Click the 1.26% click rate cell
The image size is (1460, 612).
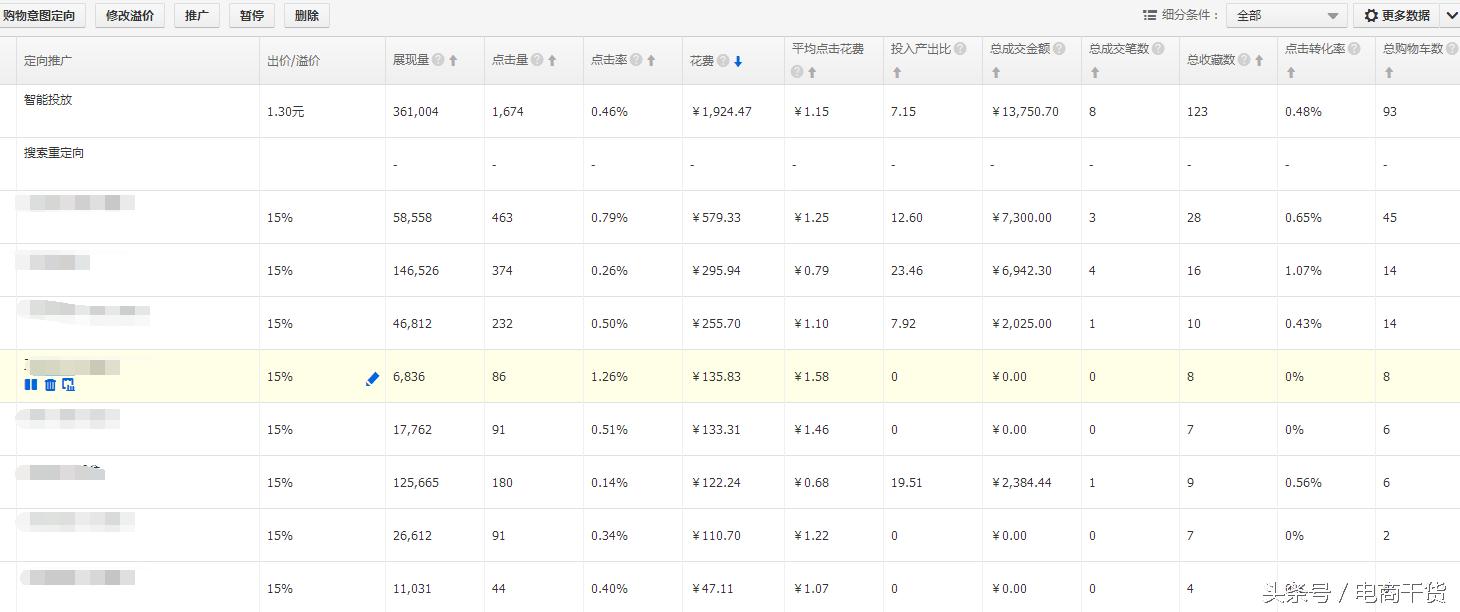pos(610,377)
